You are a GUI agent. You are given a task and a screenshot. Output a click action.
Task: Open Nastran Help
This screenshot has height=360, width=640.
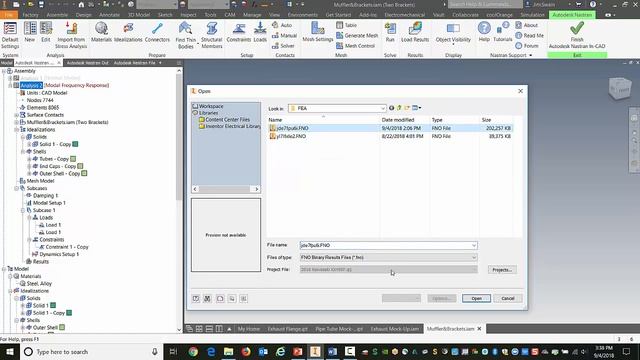pyautogui.click(x=484, y=32)
